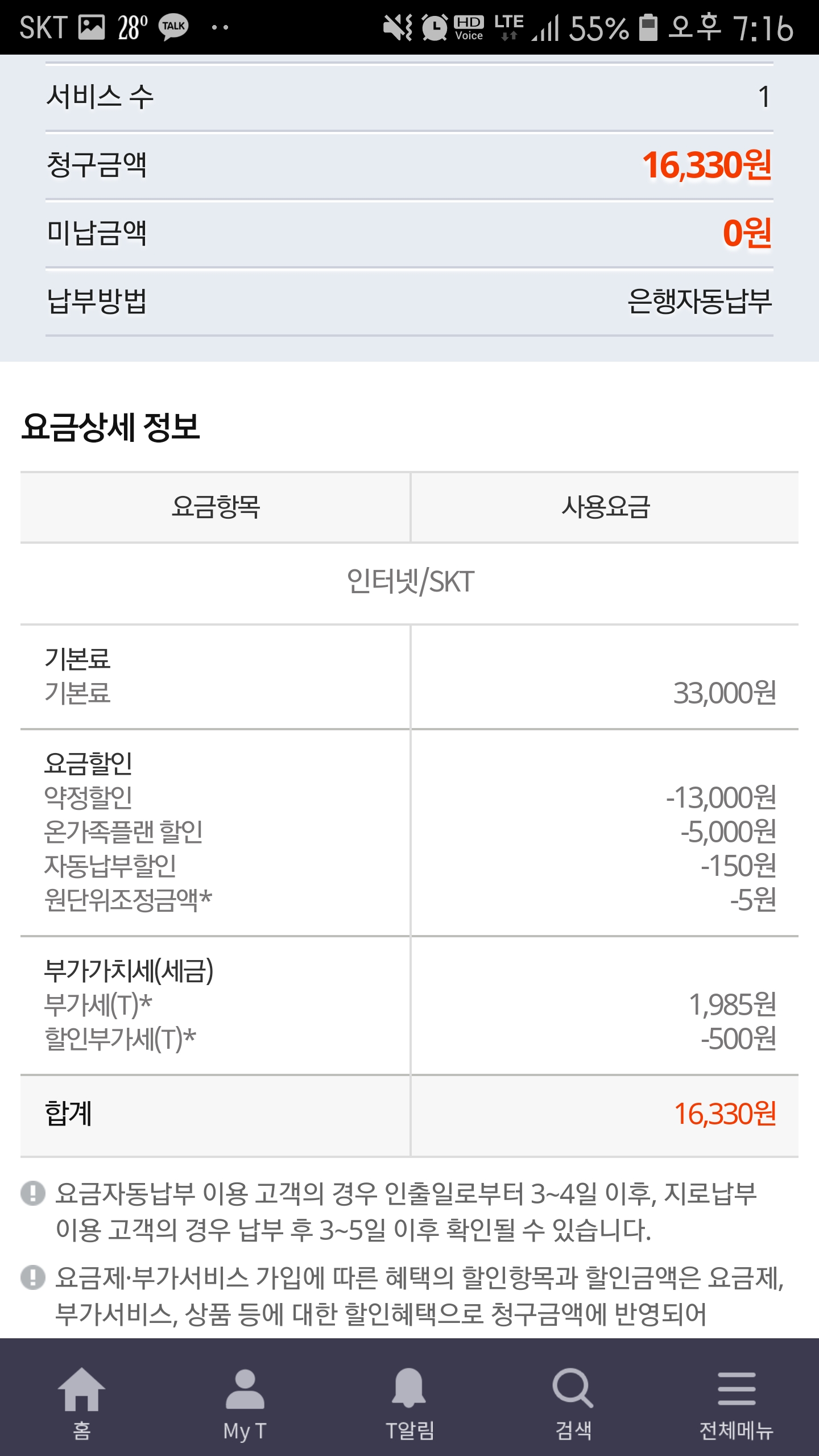Image resolution: width=819 pixels, height=1456 pixels.
Task: Tap the 기본료 33,000원 charge amount
Action: coord(724,693)
